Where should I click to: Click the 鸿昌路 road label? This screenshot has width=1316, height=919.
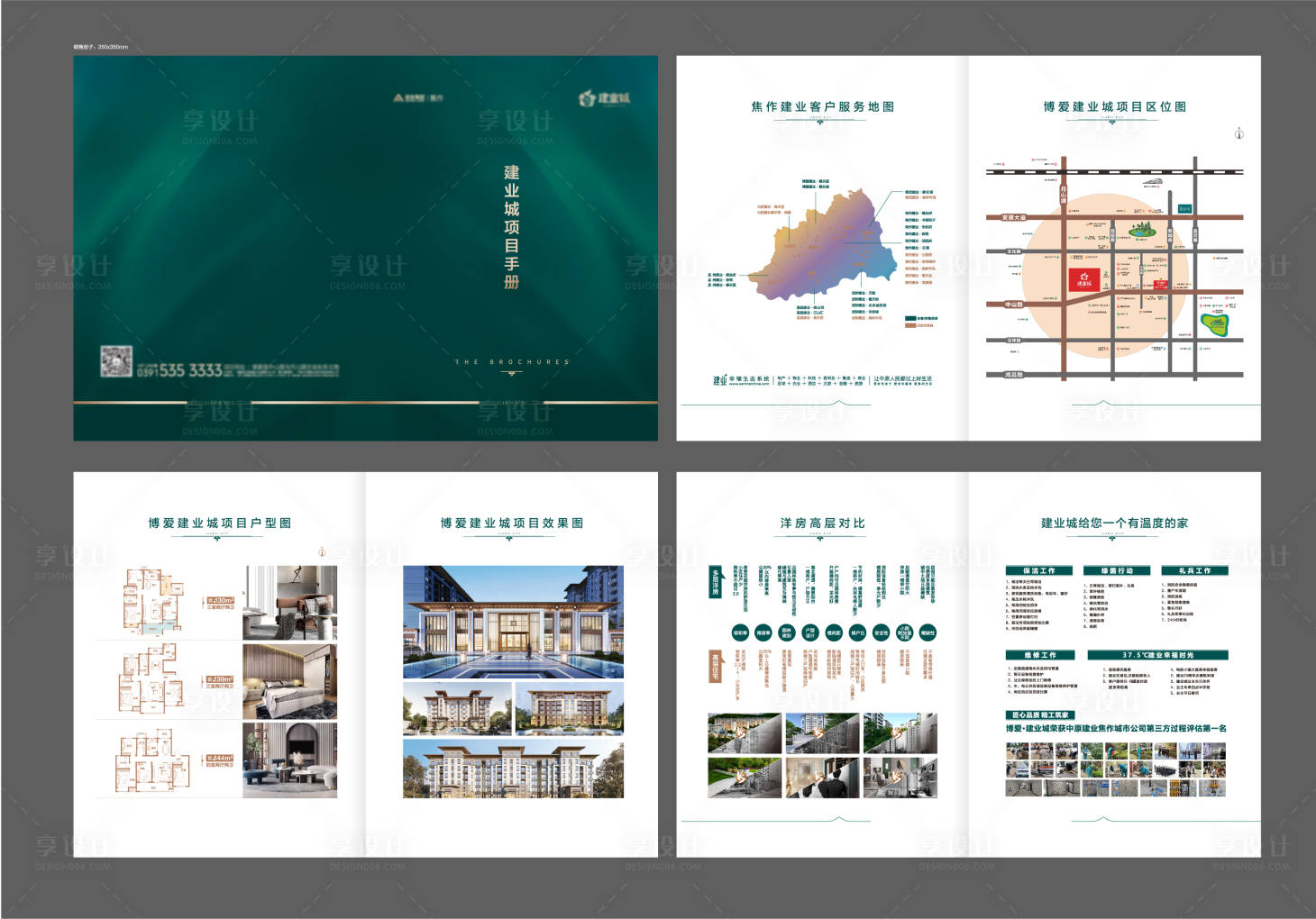1014,374
